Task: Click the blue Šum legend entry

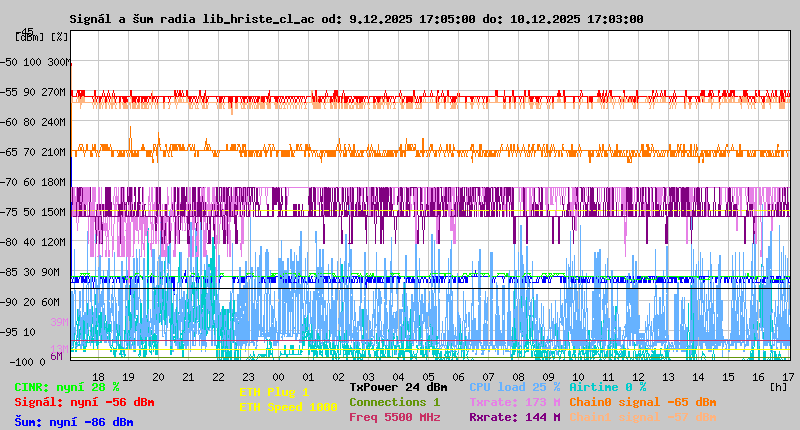Action: [74, 422]
